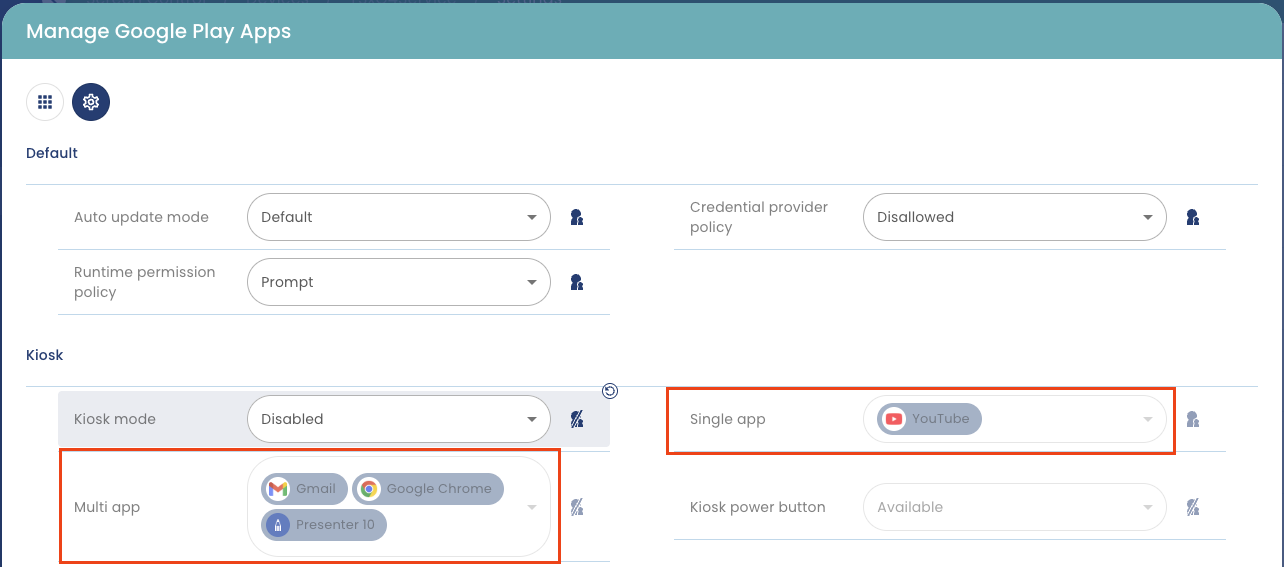Click the reset arrow icon above Kiosk mode

[x=610, y=391]
